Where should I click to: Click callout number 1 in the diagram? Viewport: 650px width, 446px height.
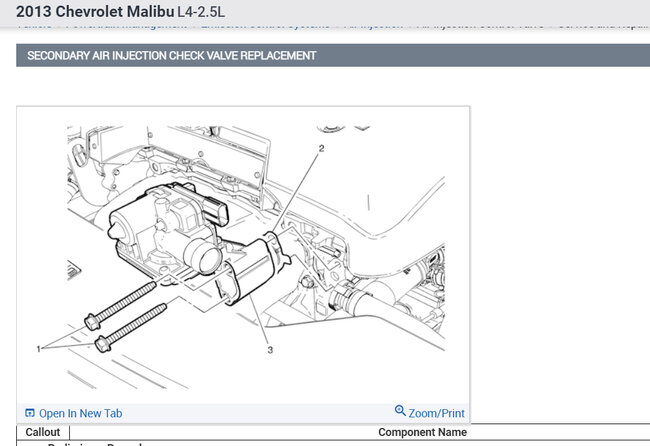[x=39, y=349]
